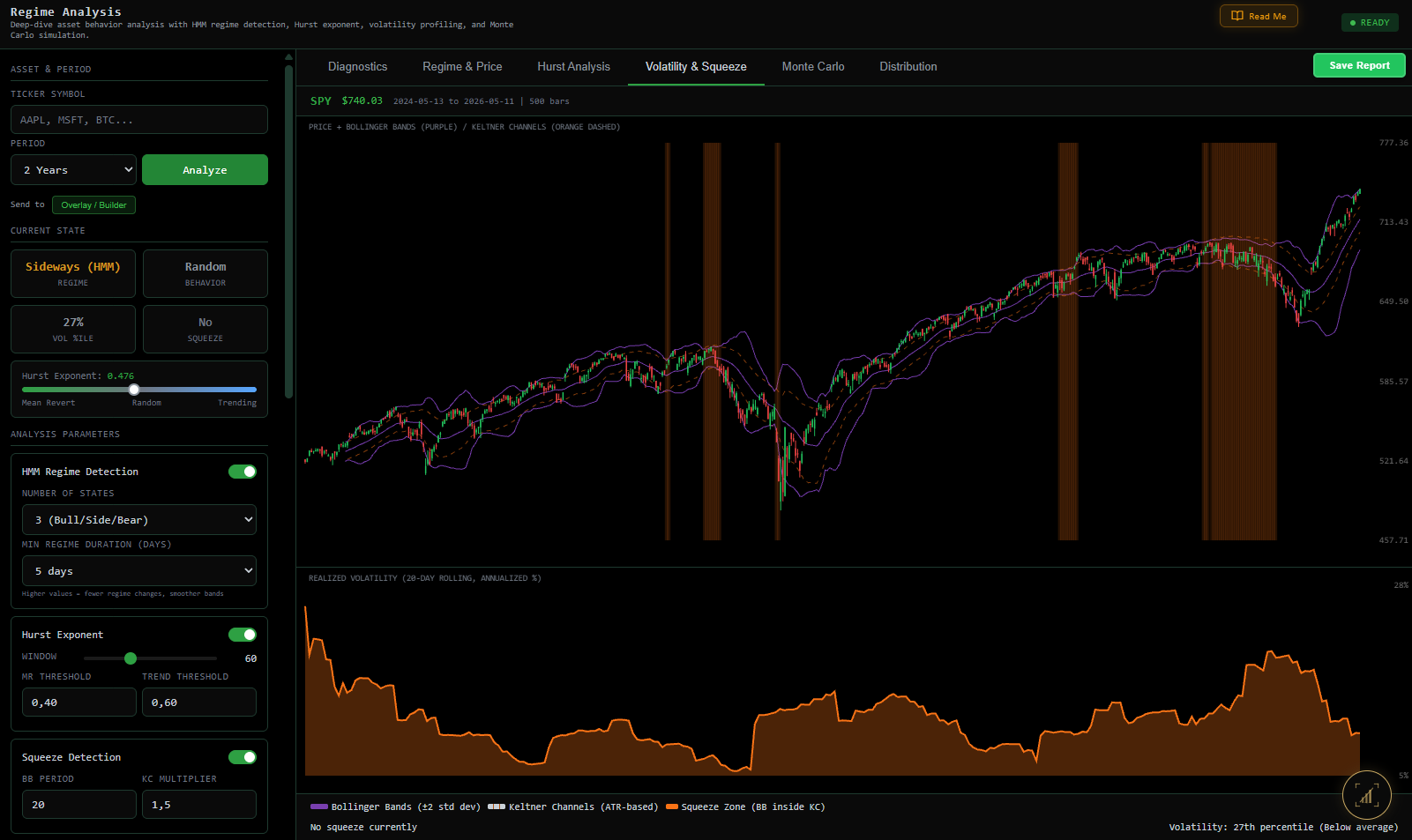
Task: Open the Hurst Analysis tab
Action: (574, 67)
